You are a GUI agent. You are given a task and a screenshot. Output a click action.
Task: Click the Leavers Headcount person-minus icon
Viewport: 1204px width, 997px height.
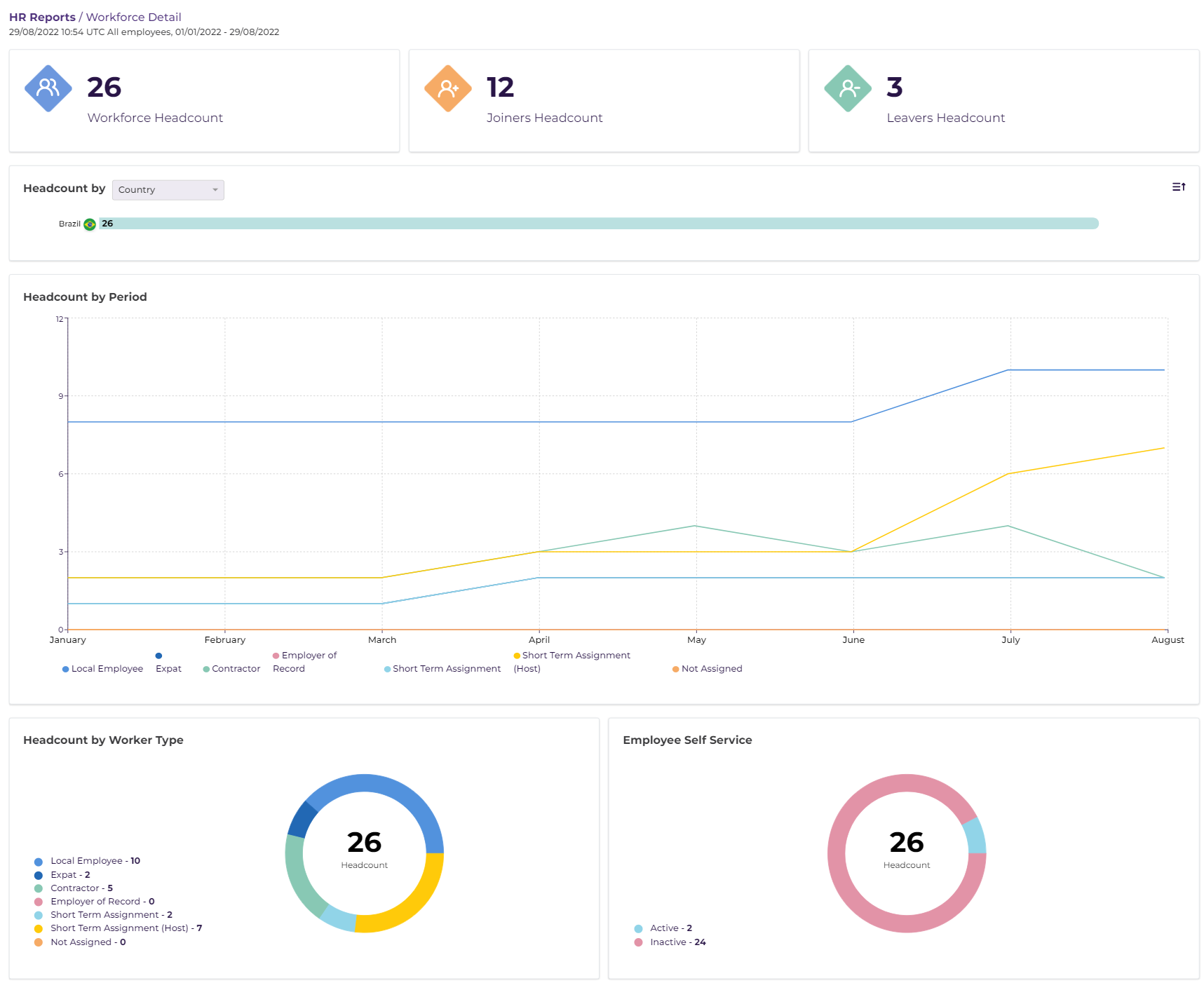click(848, 87)
